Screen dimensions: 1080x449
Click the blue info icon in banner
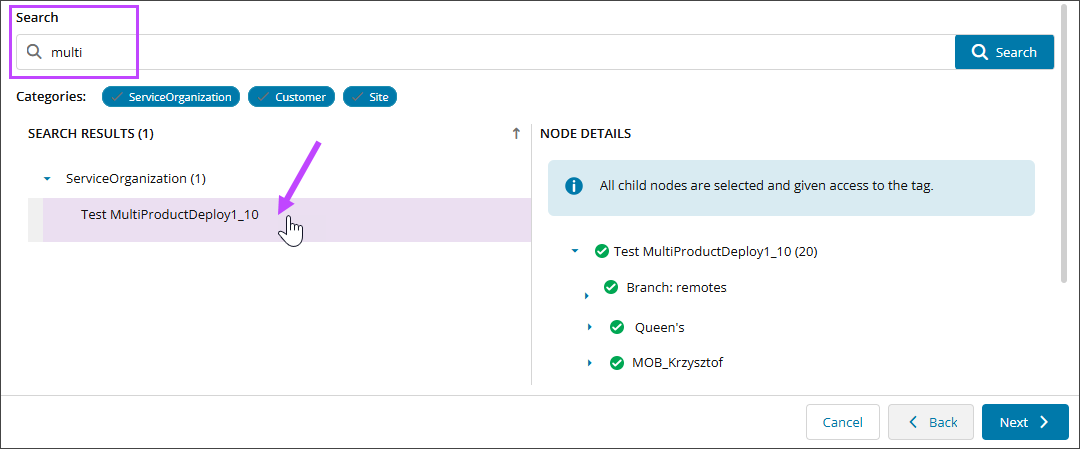[573, 186]
